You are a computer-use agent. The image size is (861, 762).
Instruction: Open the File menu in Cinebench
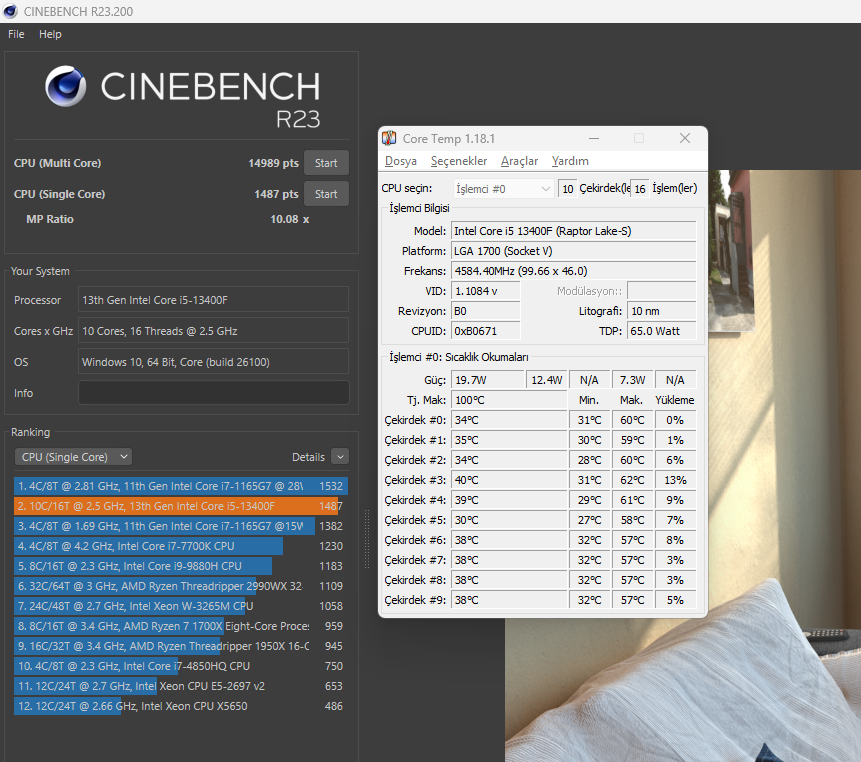16,34
